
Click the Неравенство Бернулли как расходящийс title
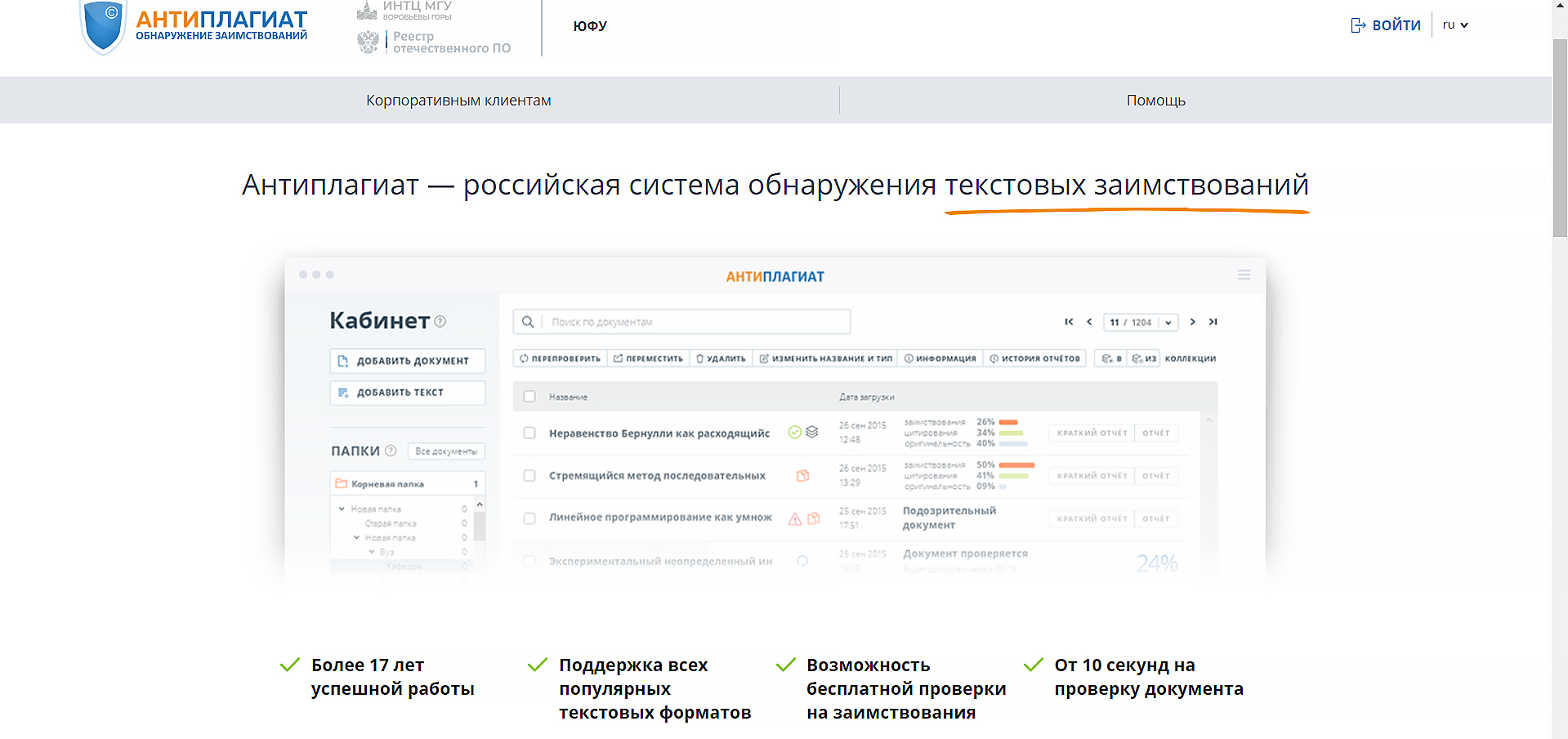[659, 433]
